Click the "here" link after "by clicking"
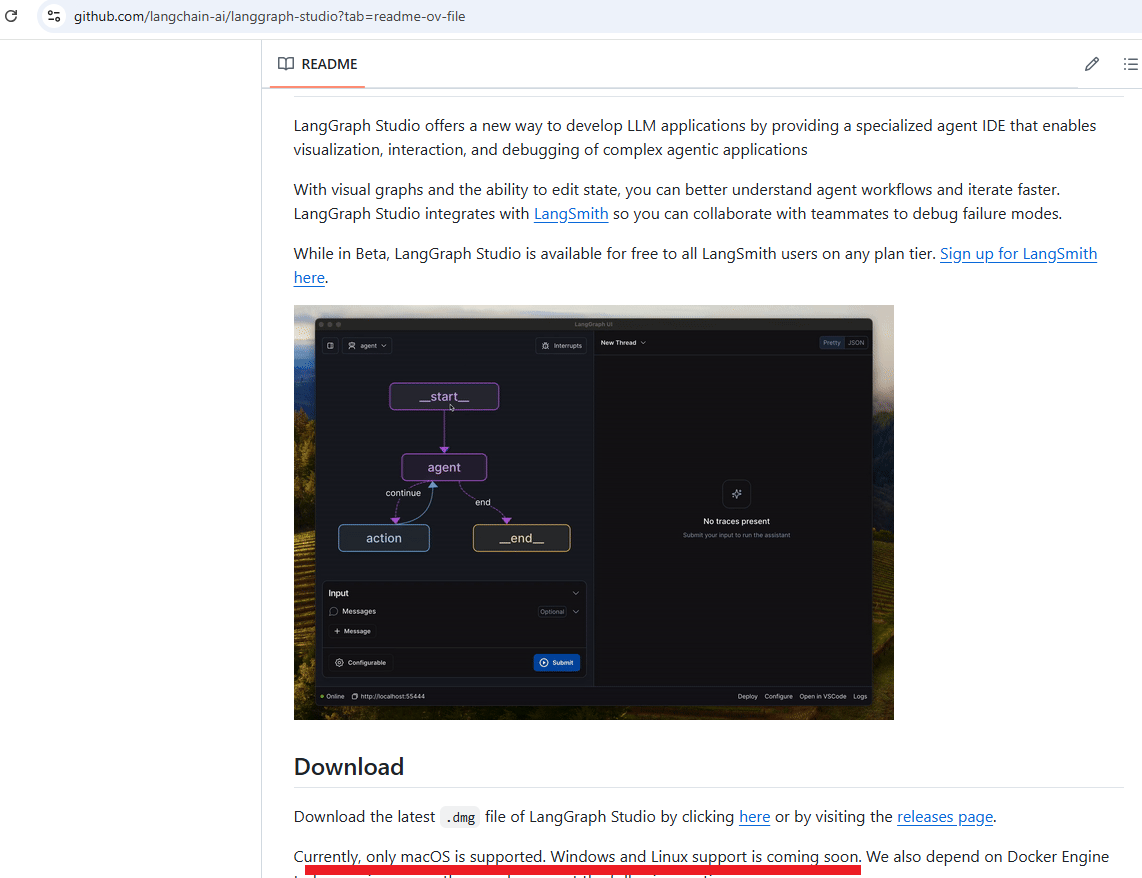This screenshot has width=1142, height=878. (x=755, y=817)
